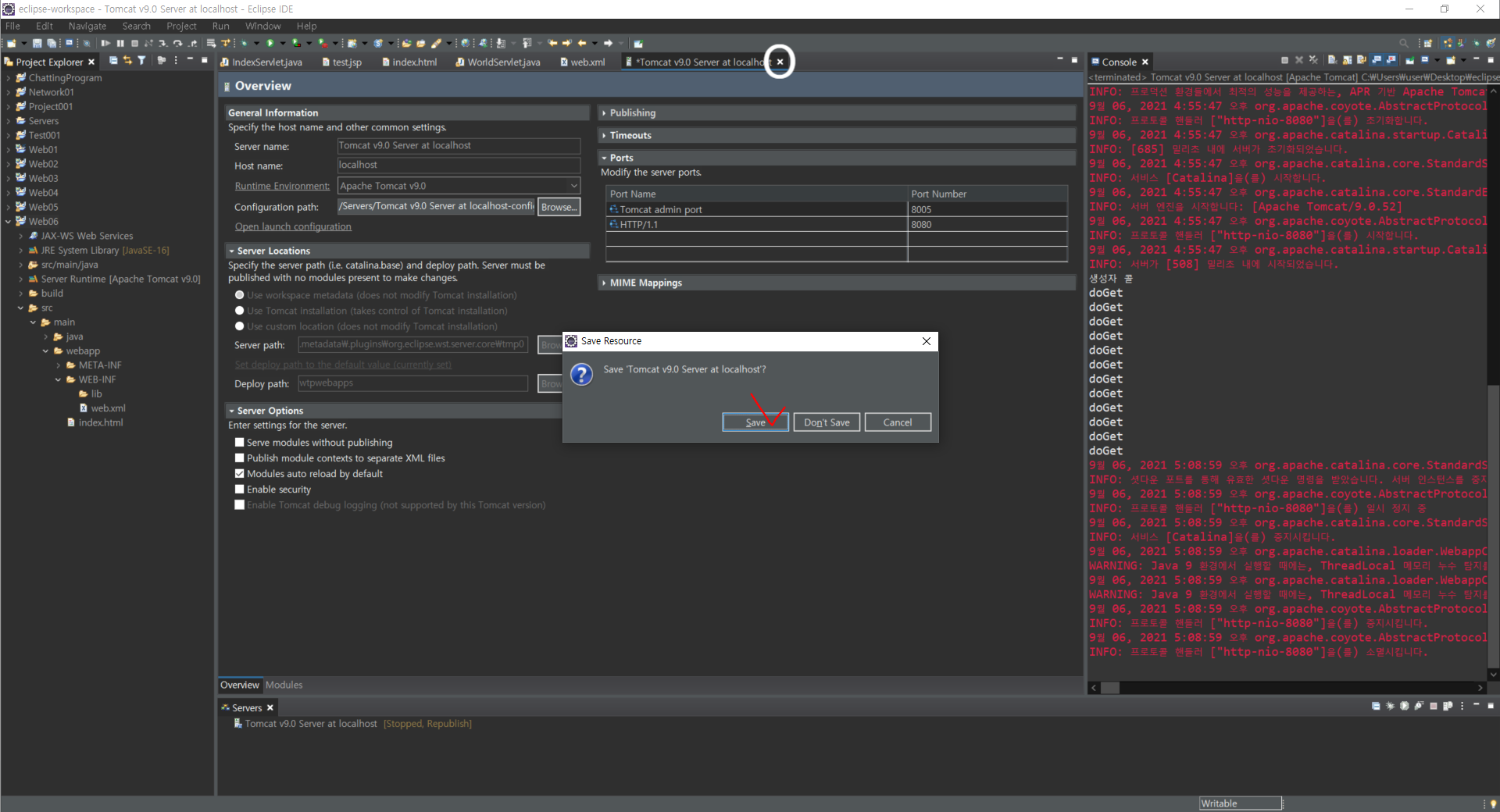Screen dimensions: 1500x812
Task: Click the Runtime Environment link
Action: click(x=282, y=186)
